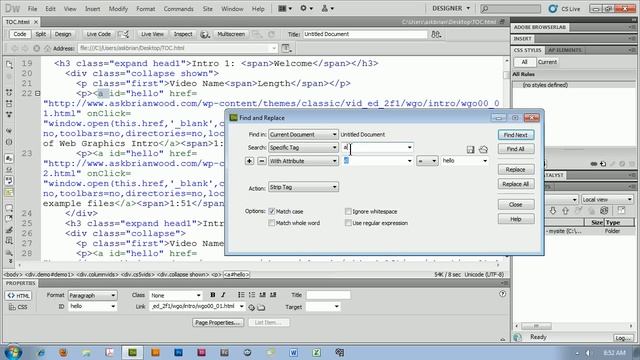The width and height of the screenshot is (640, 360).
Task: Open Extend Dreamweaver gear menu
Action: point(306,8)
